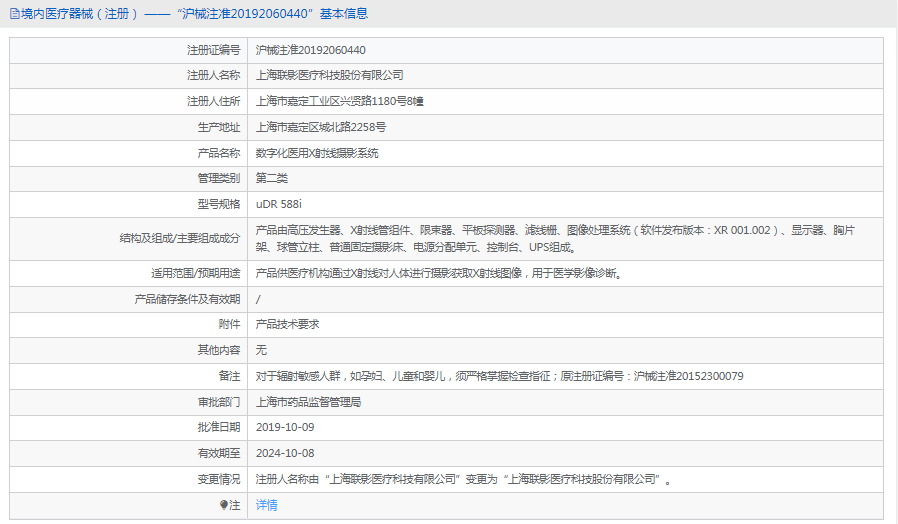898x524 pixels.
Task: Click the 产品储存条件及有效期 label
Action: pyautogui.click(x=187, y=299)
